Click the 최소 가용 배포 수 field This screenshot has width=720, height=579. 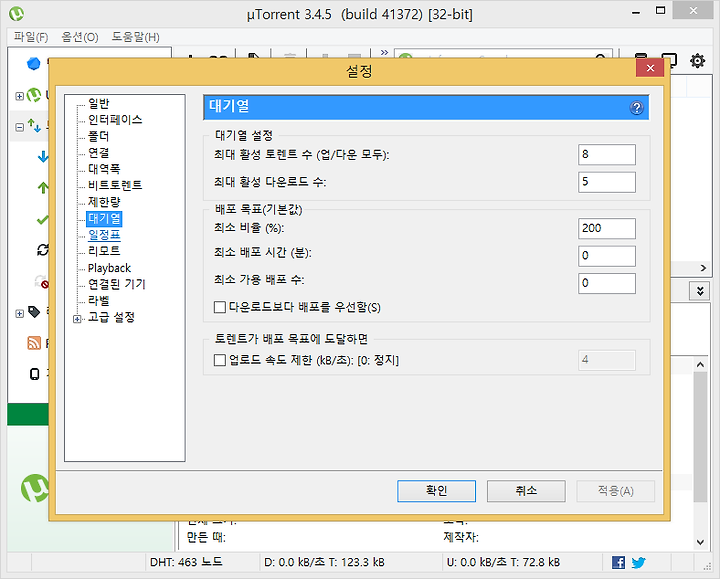tap(607, 283)
